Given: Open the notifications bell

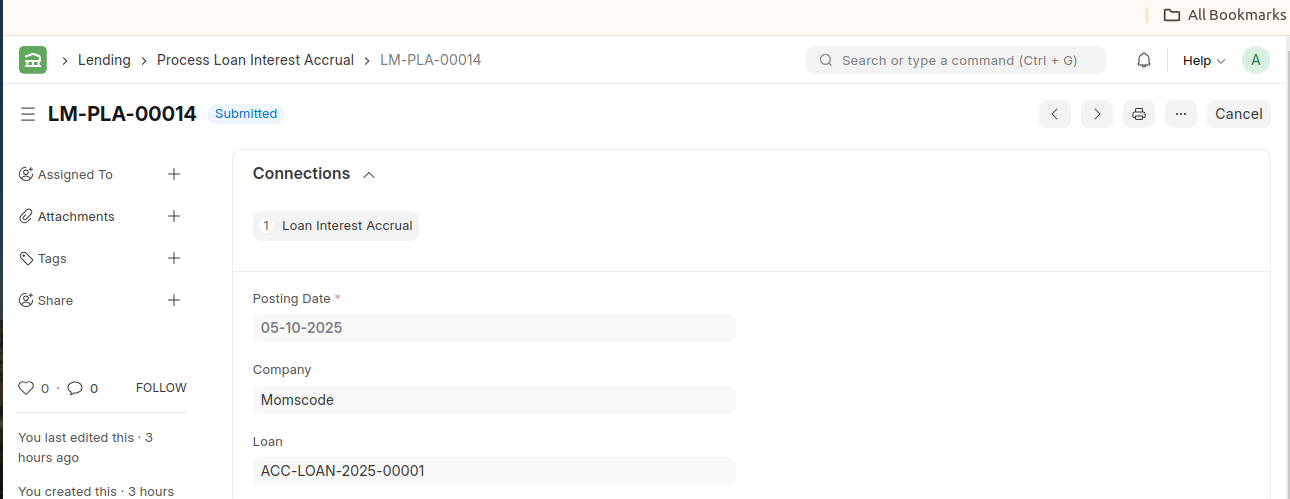Looking at the screenshot, I should 1144,60.
